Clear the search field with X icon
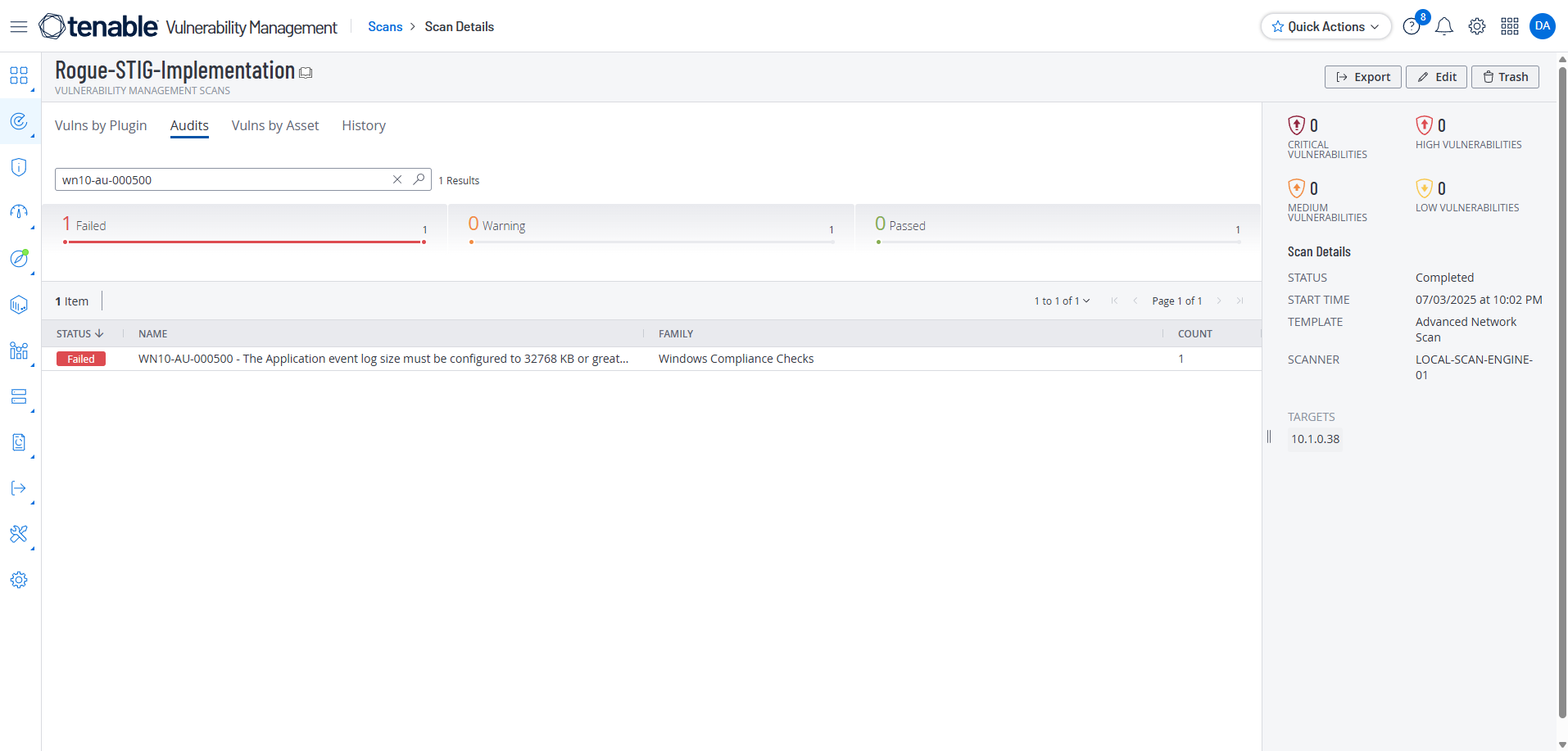 397,179
